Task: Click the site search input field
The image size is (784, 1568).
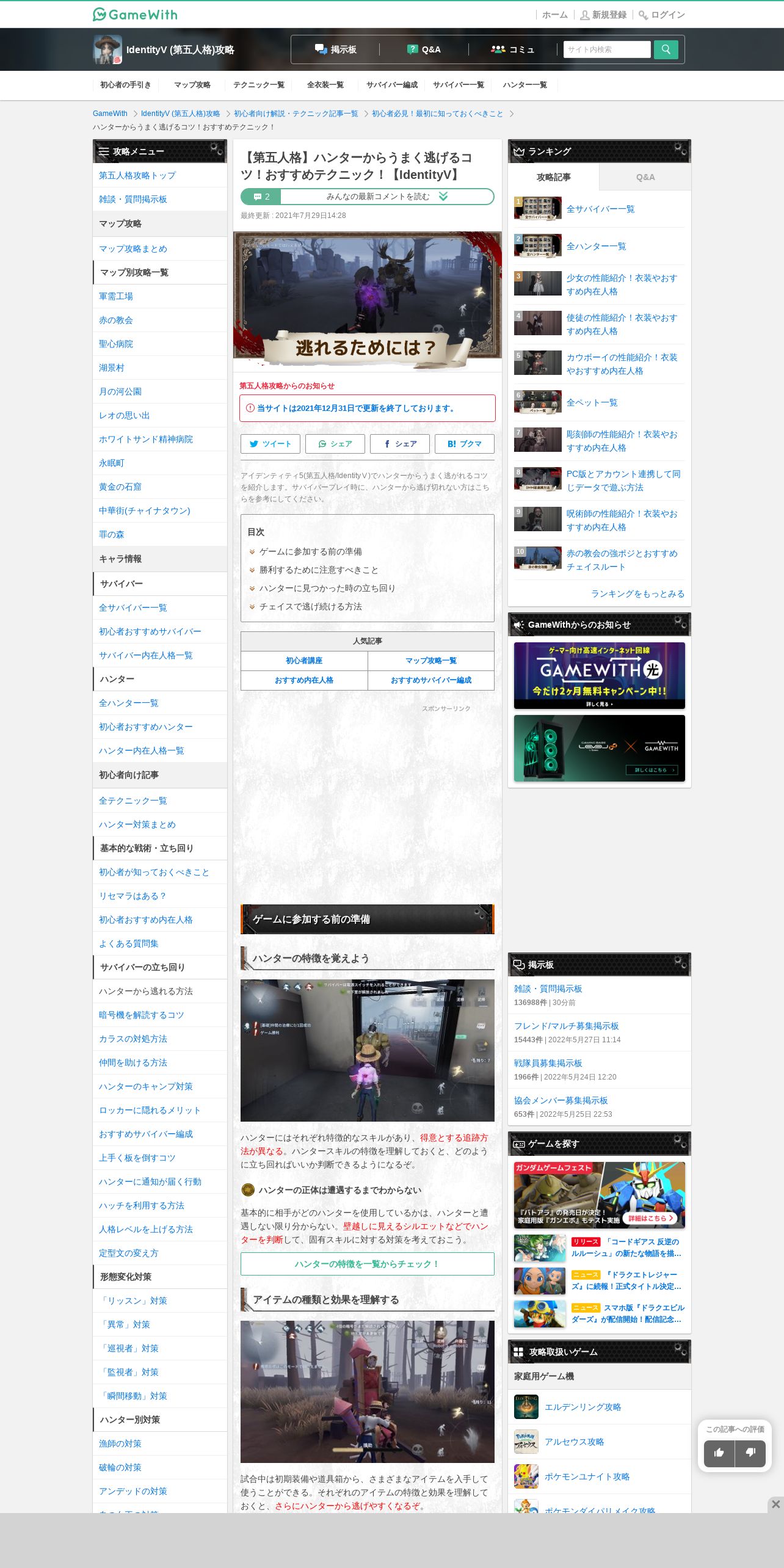Action: point(607,49)
